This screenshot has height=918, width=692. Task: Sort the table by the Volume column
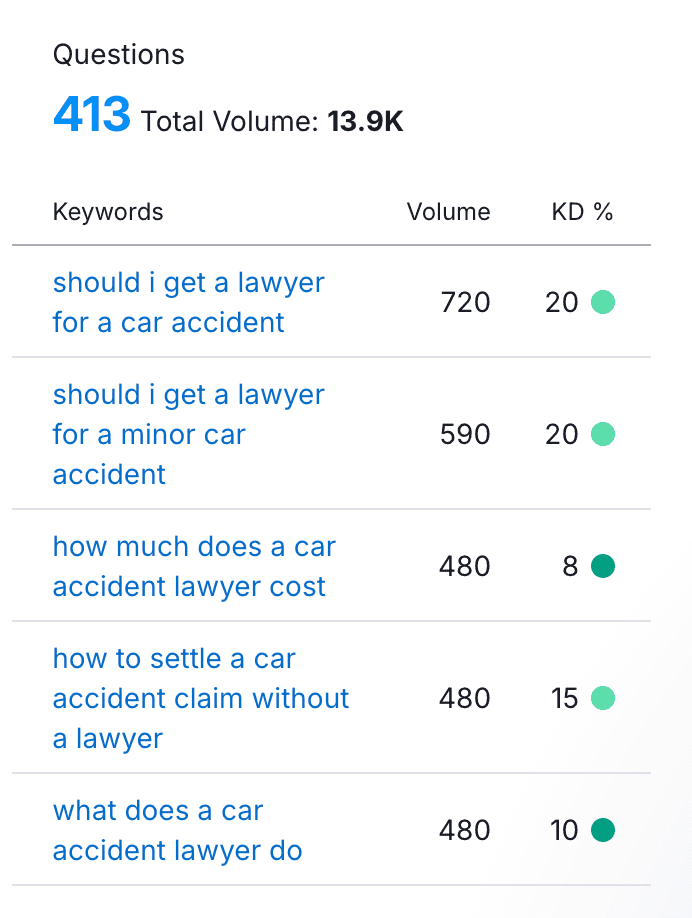(x=448, y=212)
